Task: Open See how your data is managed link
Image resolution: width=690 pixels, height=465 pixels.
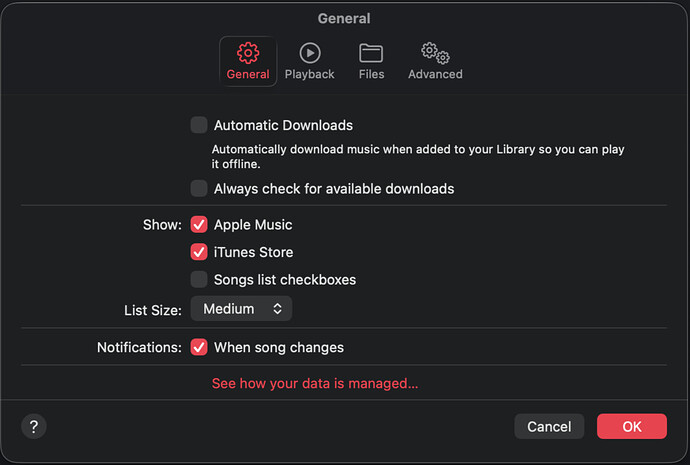Action: pos(315,383)
